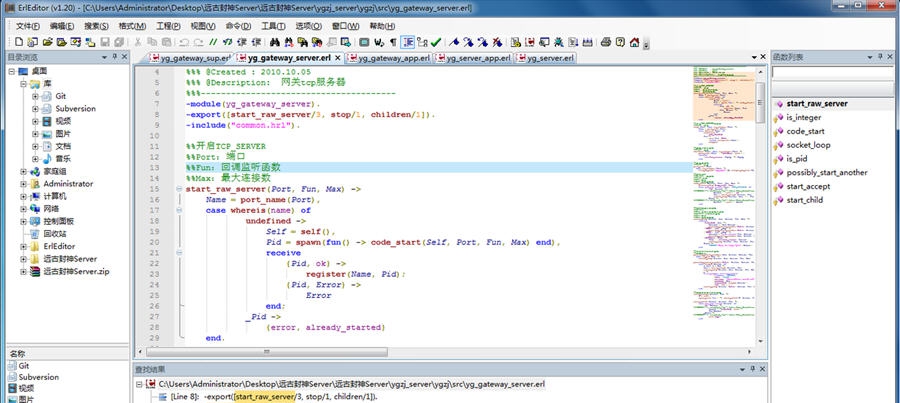Open the 工具(T) menu
The width and height of the screenshot is (900, 403).
coord(272,25)
